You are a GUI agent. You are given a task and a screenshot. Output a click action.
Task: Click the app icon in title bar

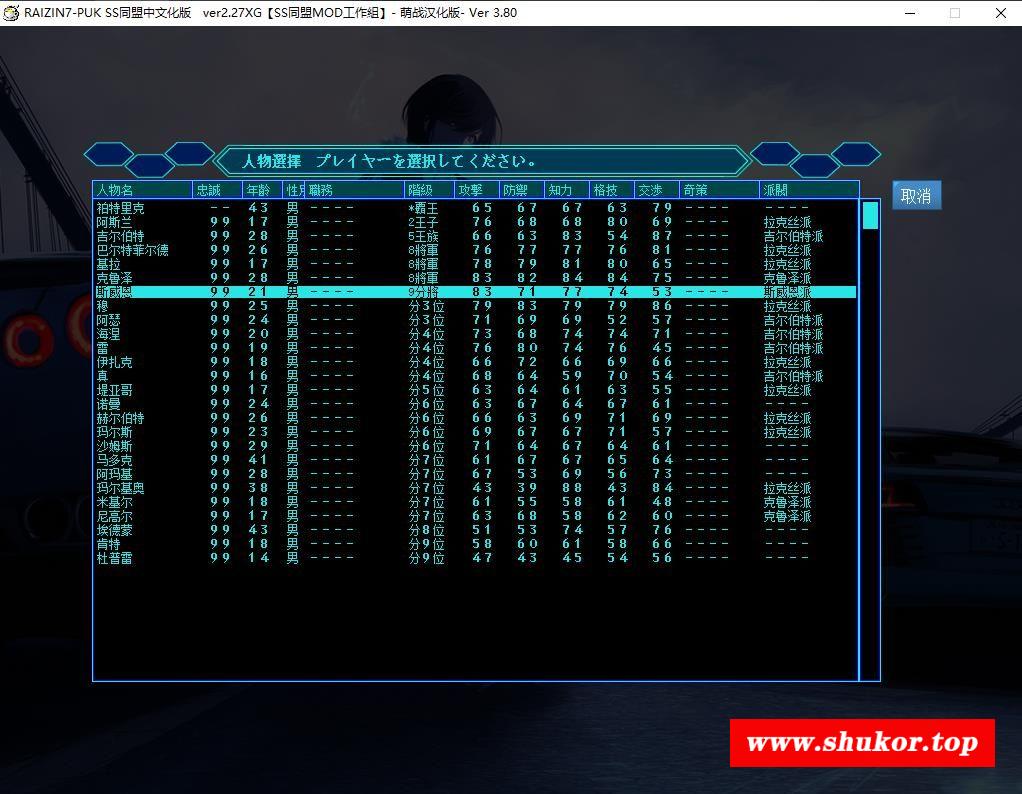[x=11, y=13]
